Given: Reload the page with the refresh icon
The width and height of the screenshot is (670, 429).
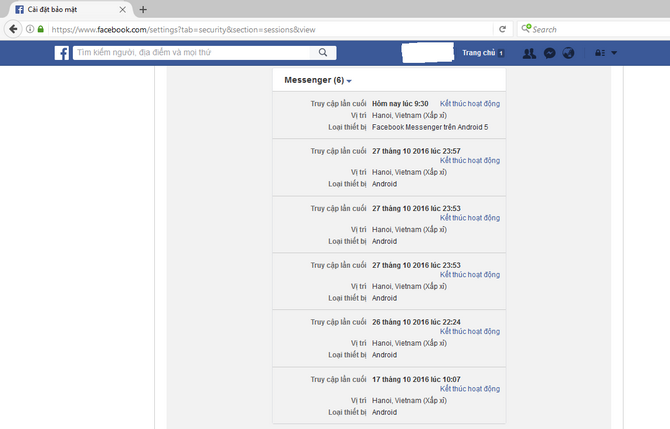Looking at the screenshot, I should point(502,29).
